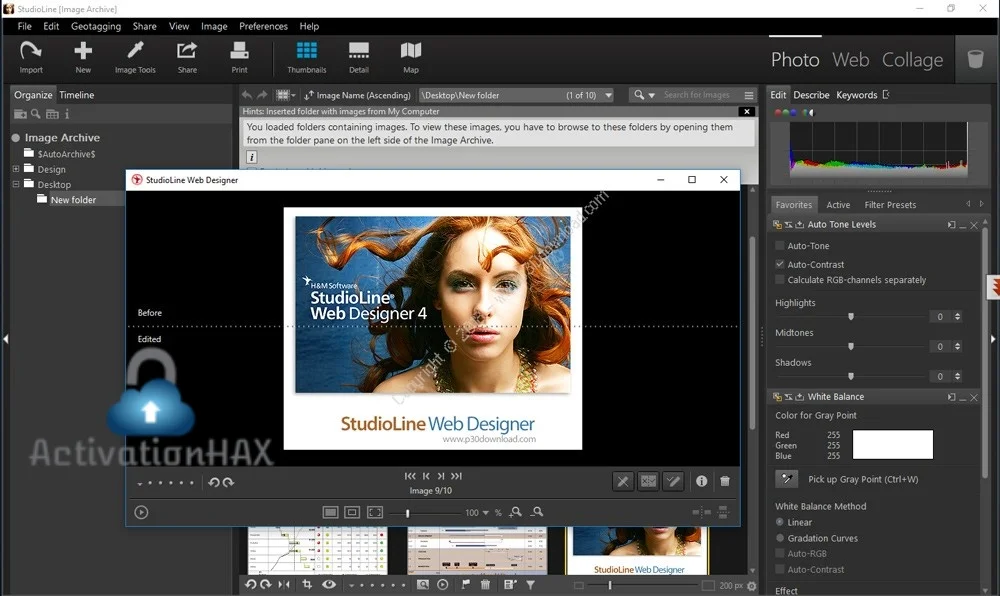Open the folder path dropdown arrow
This screenshot has height=596, width=1000.
coord(609,95)
